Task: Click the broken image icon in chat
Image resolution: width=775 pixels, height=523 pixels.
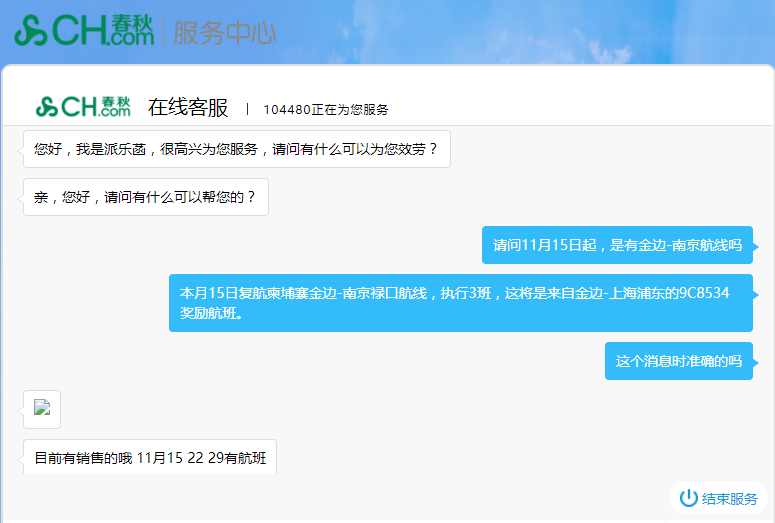Action: [42, 407]
